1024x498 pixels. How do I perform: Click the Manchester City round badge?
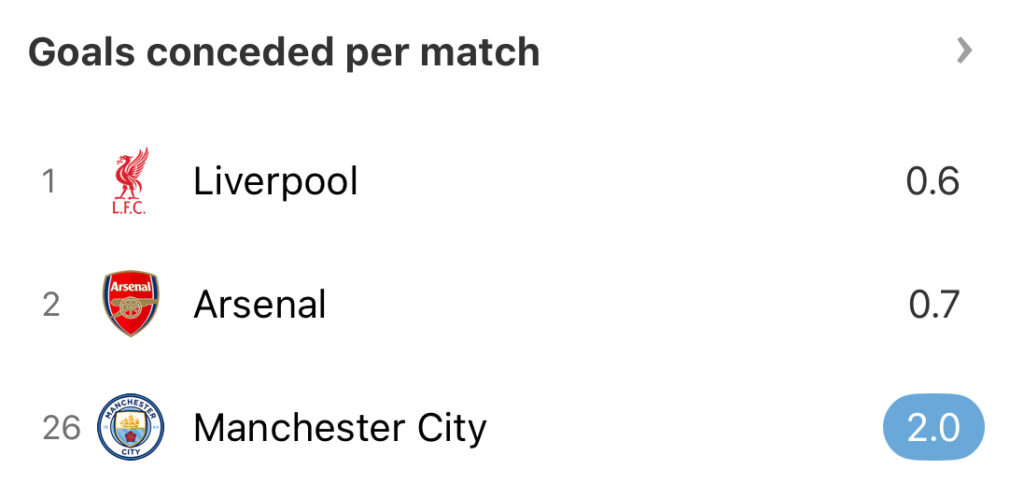pos(131,427)
